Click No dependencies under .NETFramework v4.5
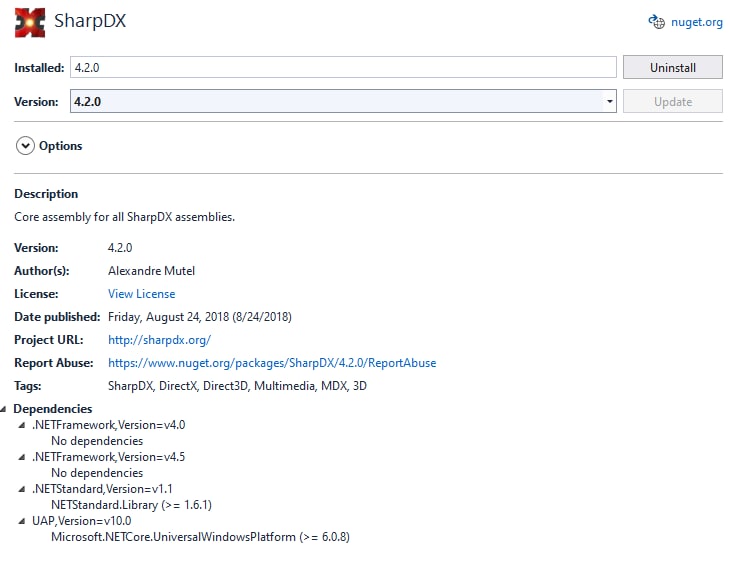The height and width of the screenshot is (575, 730). click(97, 473)
